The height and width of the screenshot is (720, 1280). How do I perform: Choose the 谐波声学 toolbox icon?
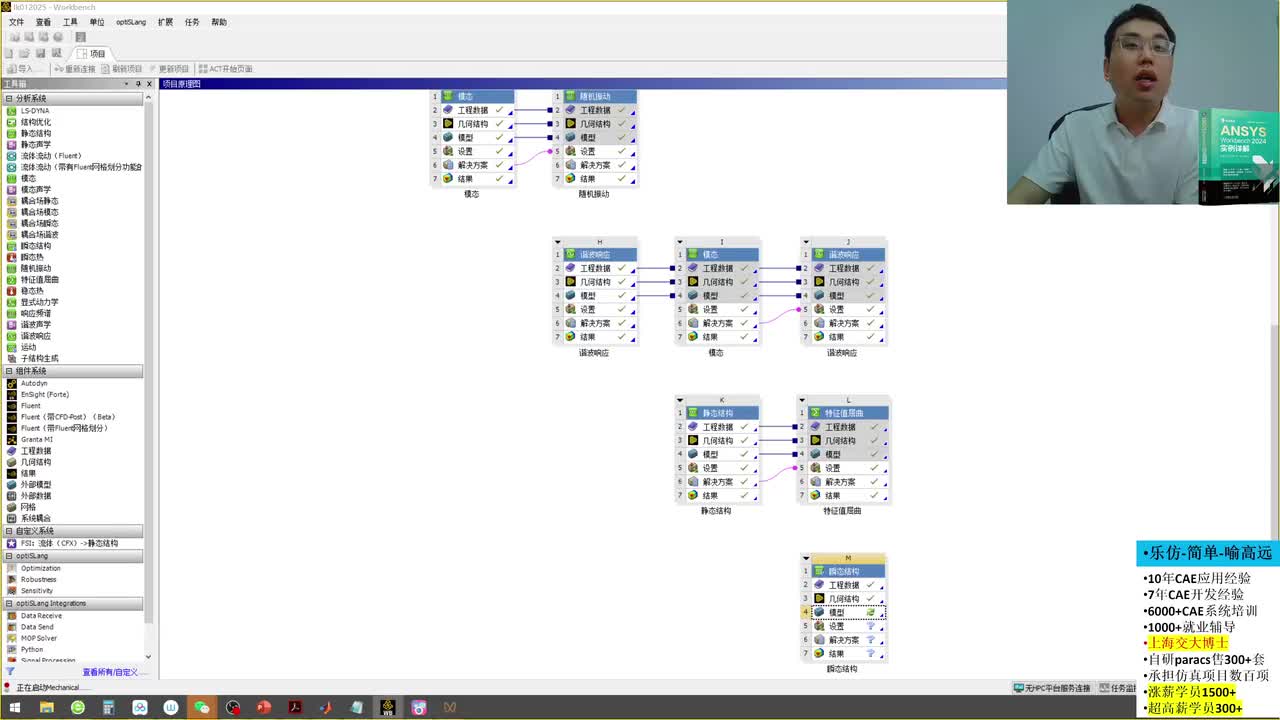[12, 325]
